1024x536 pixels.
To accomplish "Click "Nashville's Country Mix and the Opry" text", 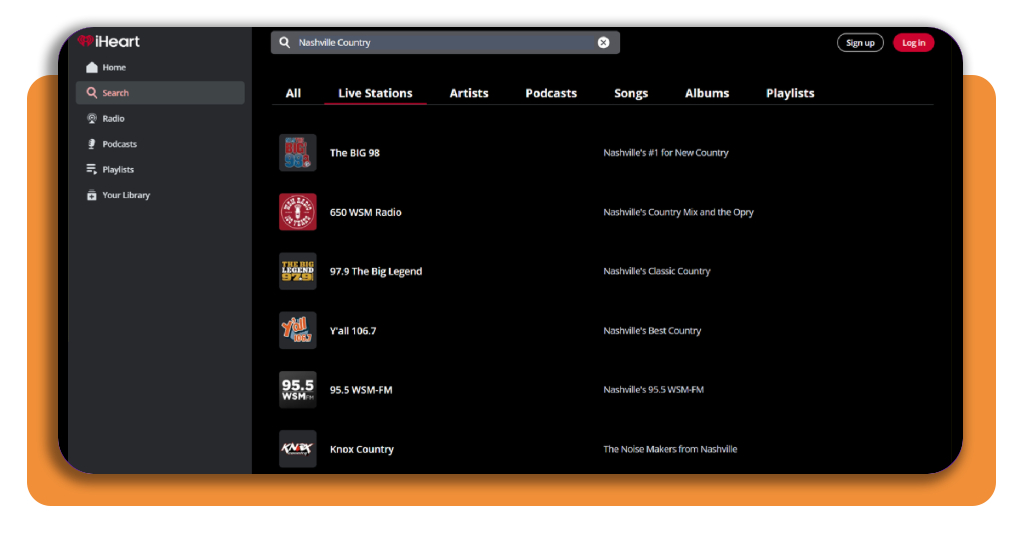I will [678, 212].
